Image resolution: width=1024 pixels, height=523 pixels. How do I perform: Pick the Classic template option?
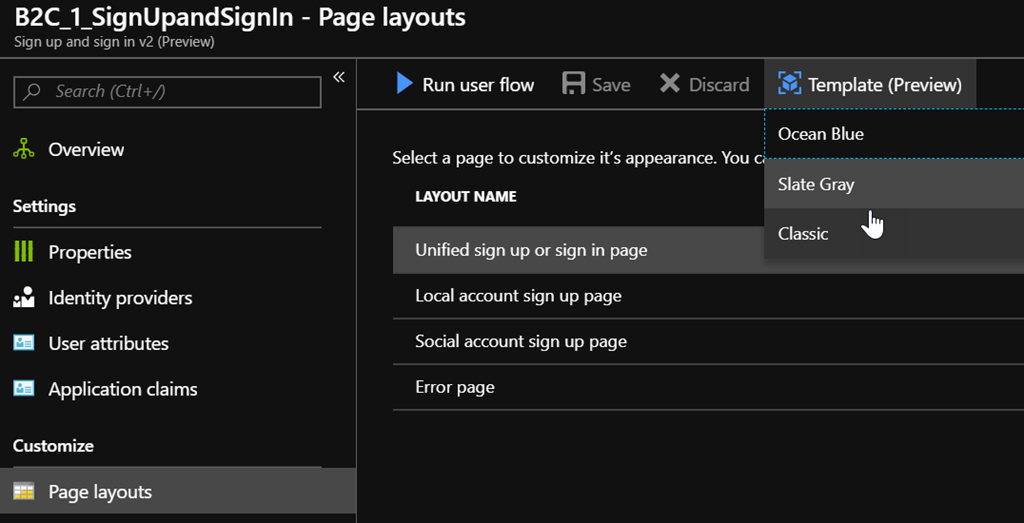803,234
